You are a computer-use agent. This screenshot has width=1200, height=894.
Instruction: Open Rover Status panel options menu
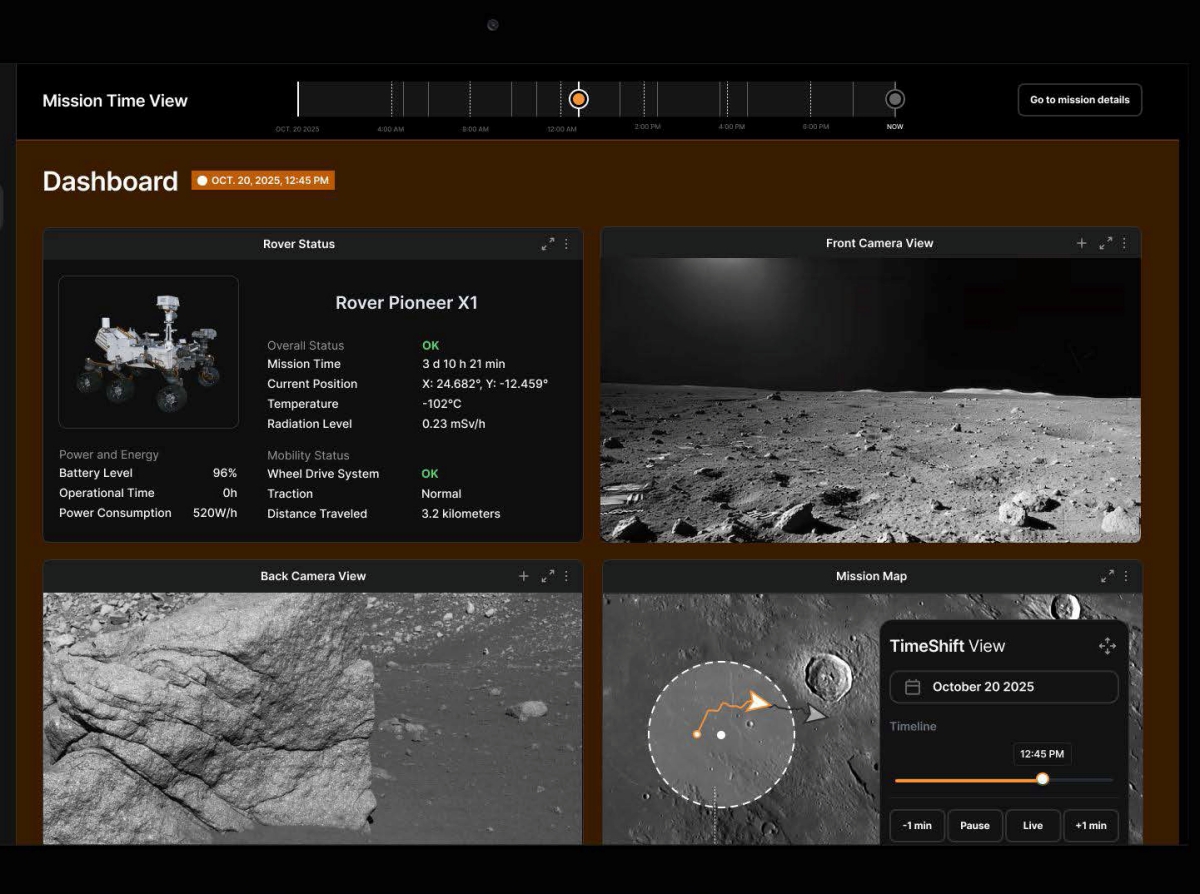(x=566, y=244)
